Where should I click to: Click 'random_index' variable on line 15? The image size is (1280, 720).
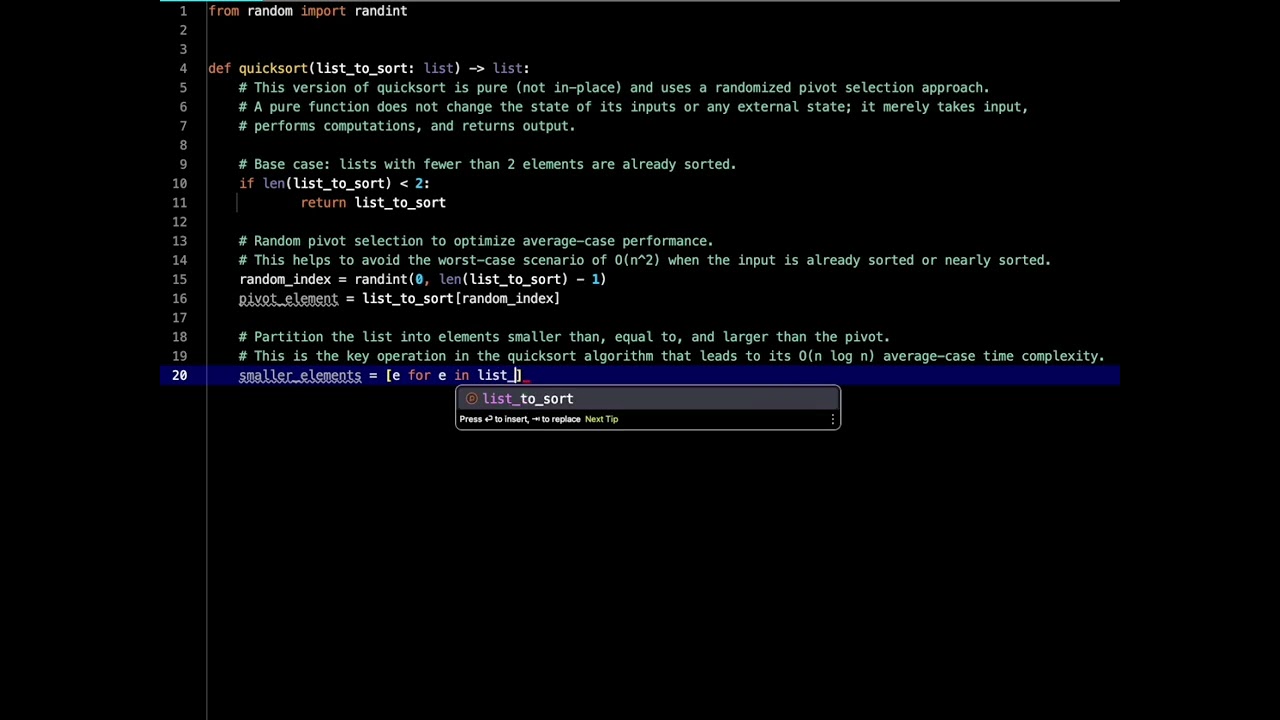(x=285, y=280)
